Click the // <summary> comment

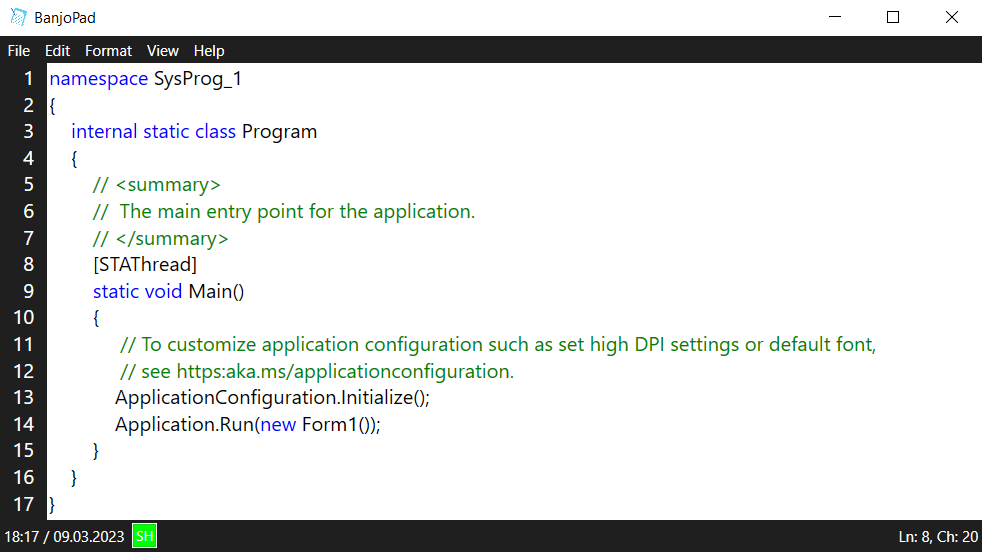(157, 185)
